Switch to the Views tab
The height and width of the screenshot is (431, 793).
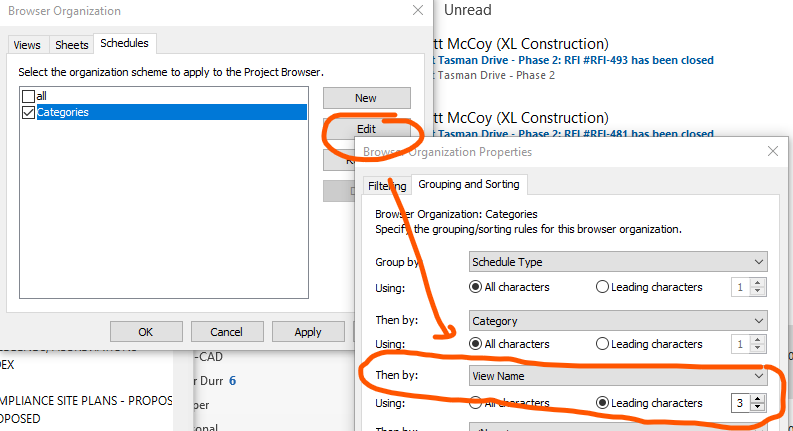[27, 45]
